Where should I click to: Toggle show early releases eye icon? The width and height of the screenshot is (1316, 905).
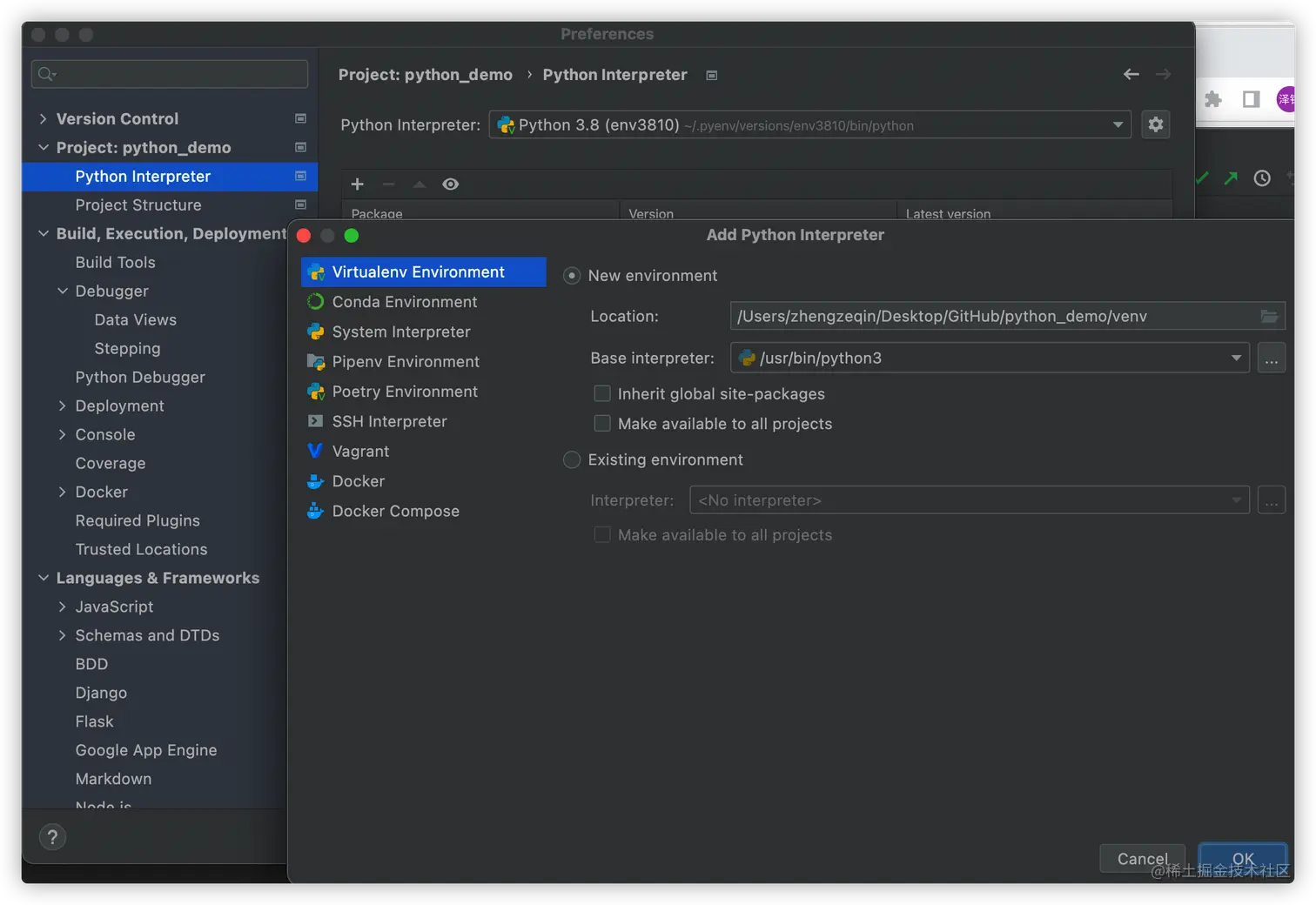tap(450, 184)
